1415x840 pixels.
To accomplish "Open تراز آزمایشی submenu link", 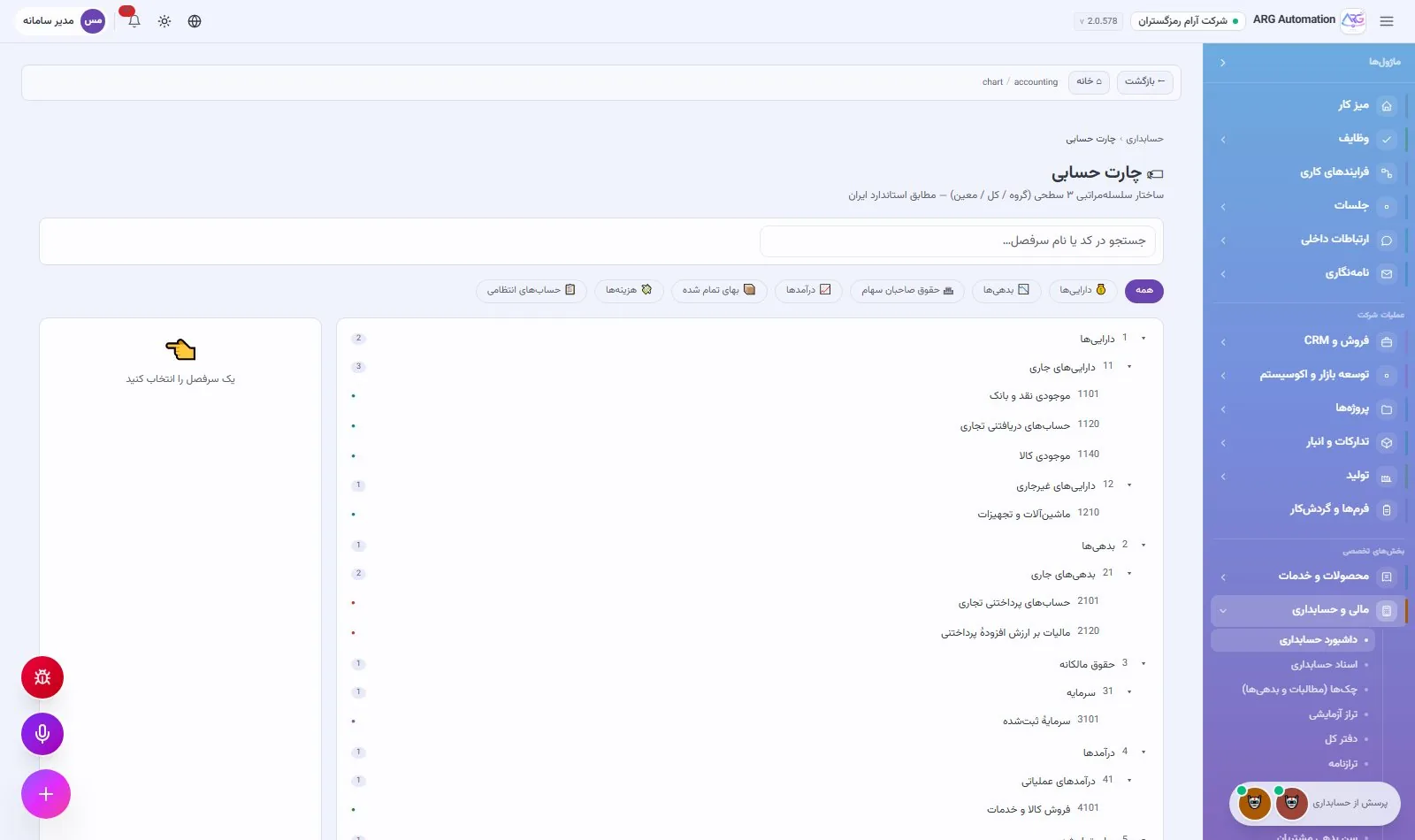I will tap(1333, 714).
